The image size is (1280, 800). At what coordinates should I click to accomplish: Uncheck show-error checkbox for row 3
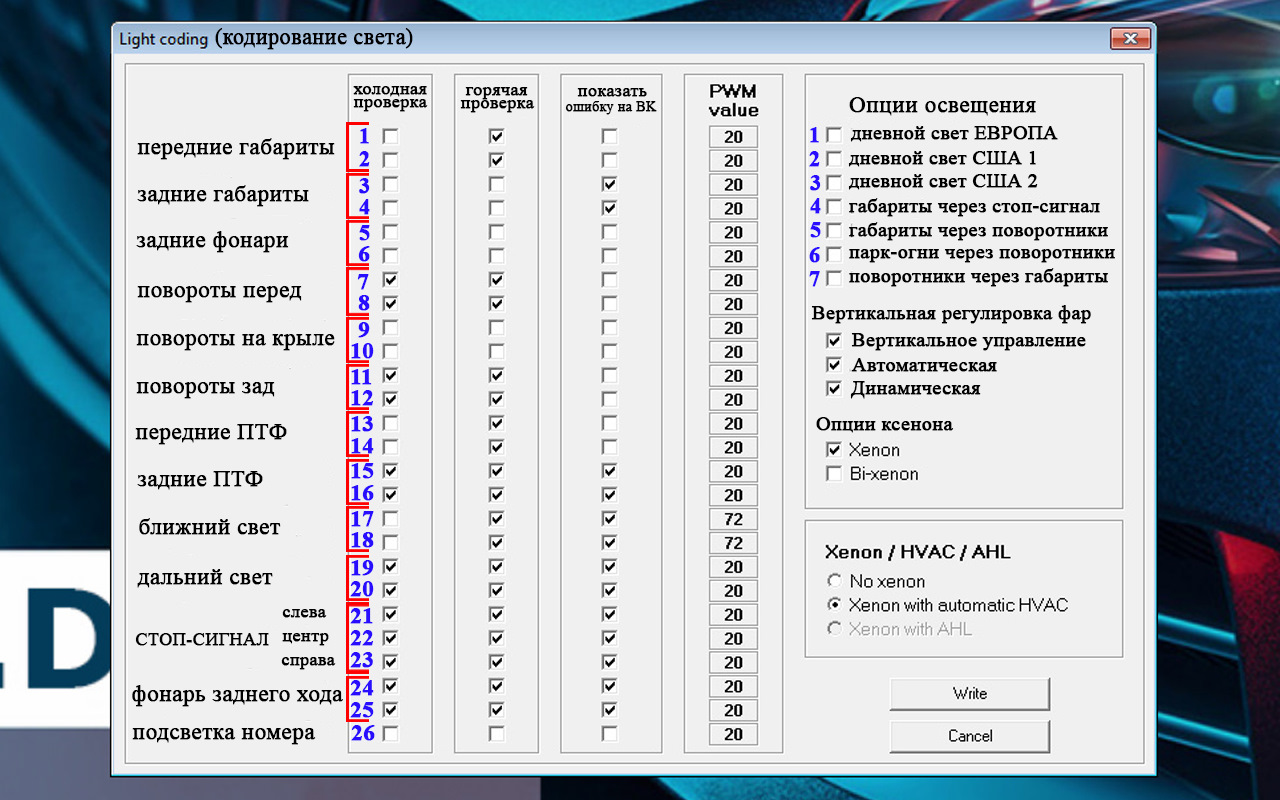coord(609,184)
